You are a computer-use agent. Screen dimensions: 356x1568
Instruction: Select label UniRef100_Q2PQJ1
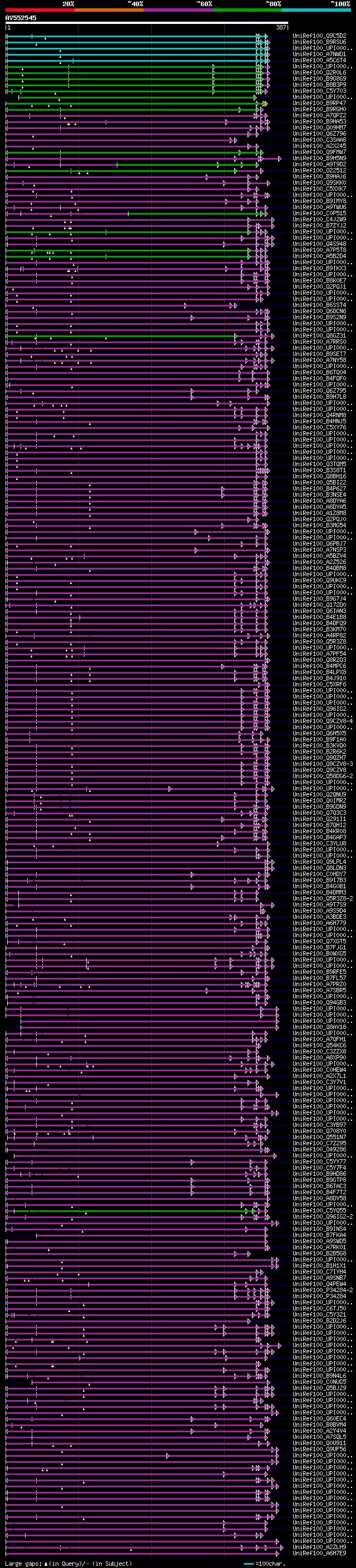319,286
